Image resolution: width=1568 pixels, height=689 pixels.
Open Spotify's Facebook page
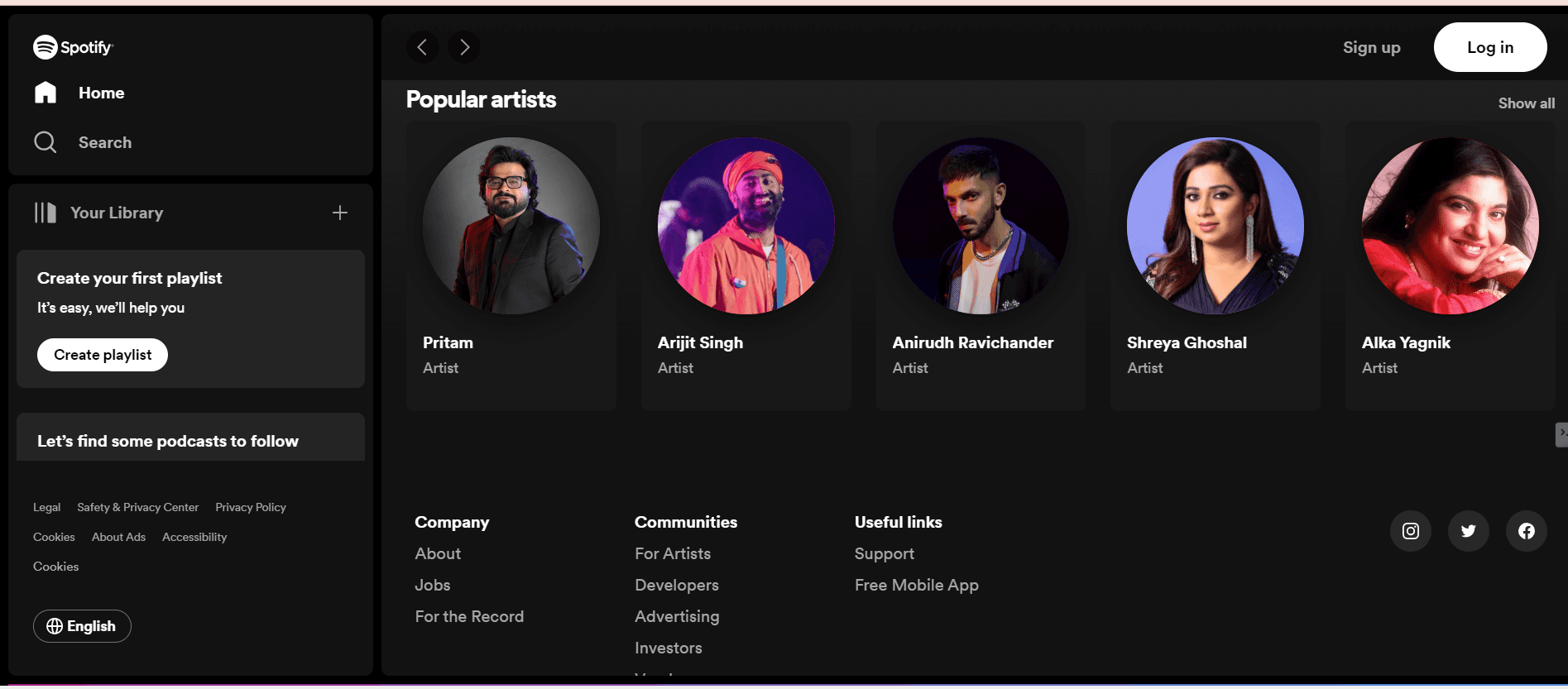coord(1527,531)
